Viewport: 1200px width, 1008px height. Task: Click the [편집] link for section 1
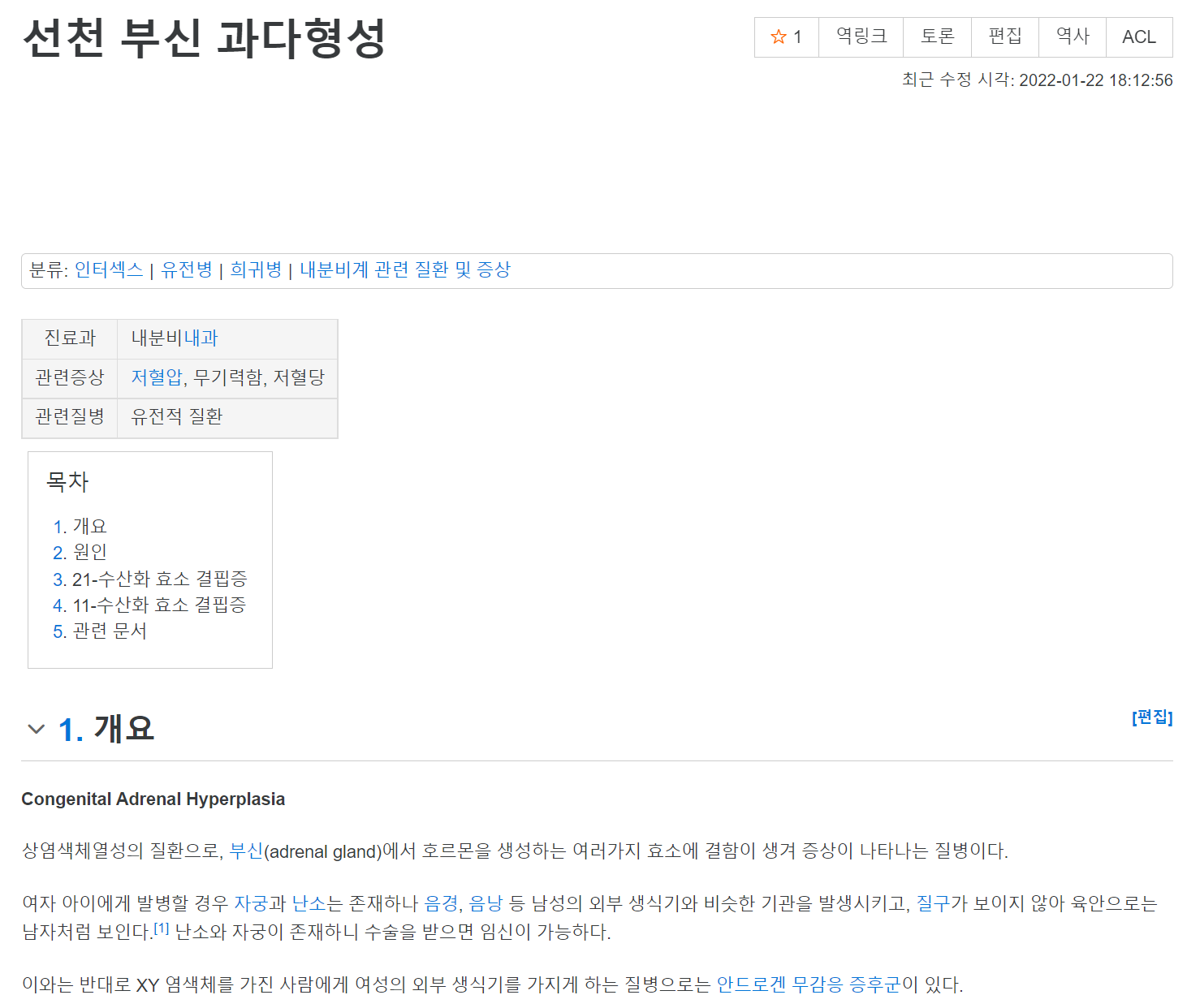(1151, 717)
